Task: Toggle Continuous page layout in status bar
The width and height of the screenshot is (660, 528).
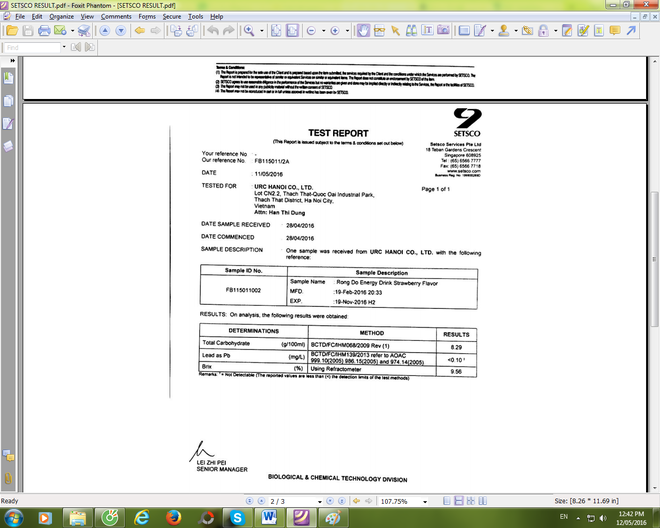Action: [x=459, y=501]
